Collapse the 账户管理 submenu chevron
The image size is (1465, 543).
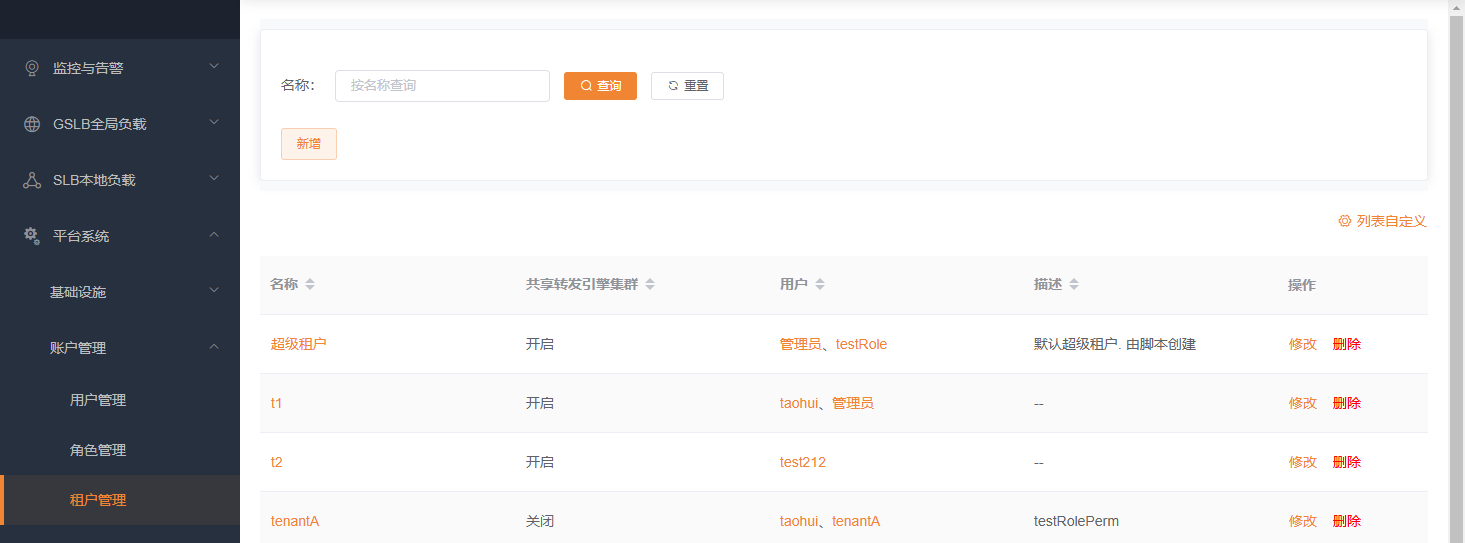click(x=213, y=347)
